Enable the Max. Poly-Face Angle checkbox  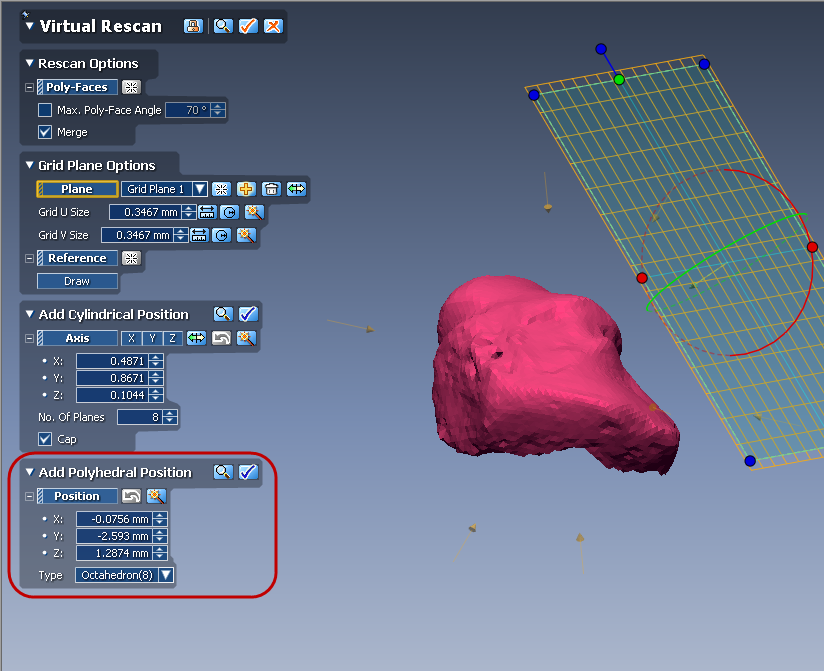coord(45,109)
